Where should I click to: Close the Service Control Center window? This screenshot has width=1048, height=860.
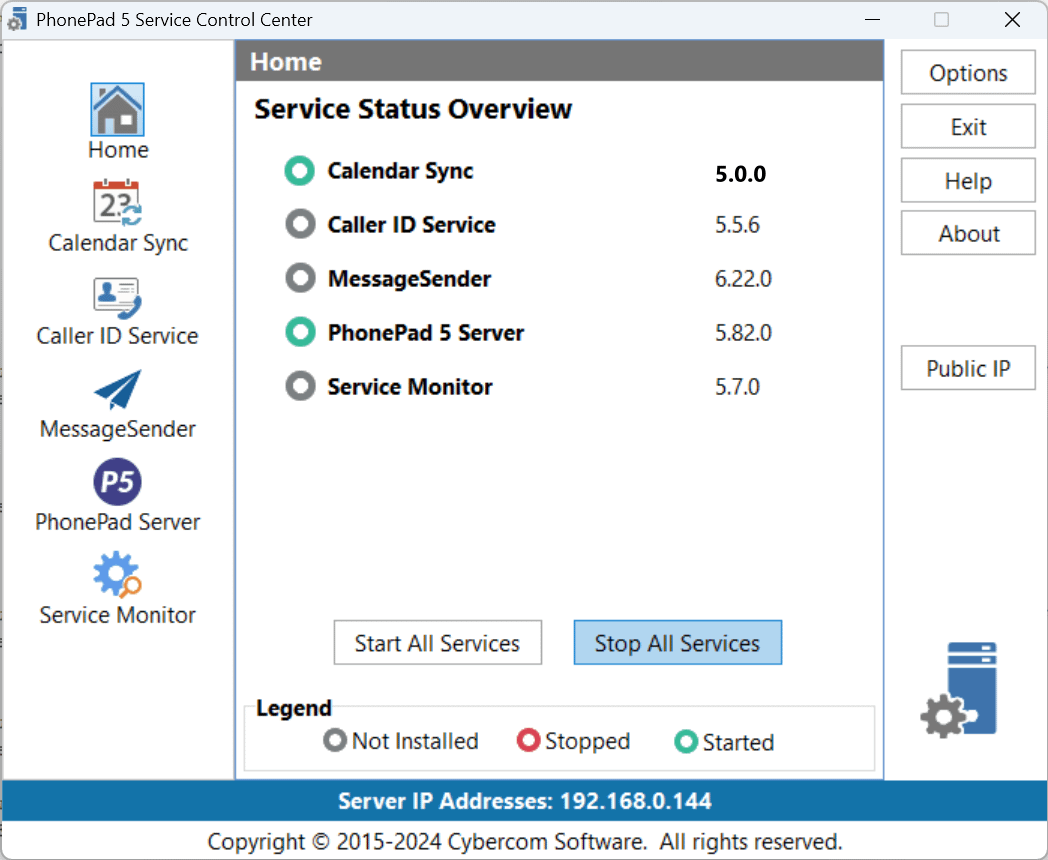click(x=1013, y=19)
